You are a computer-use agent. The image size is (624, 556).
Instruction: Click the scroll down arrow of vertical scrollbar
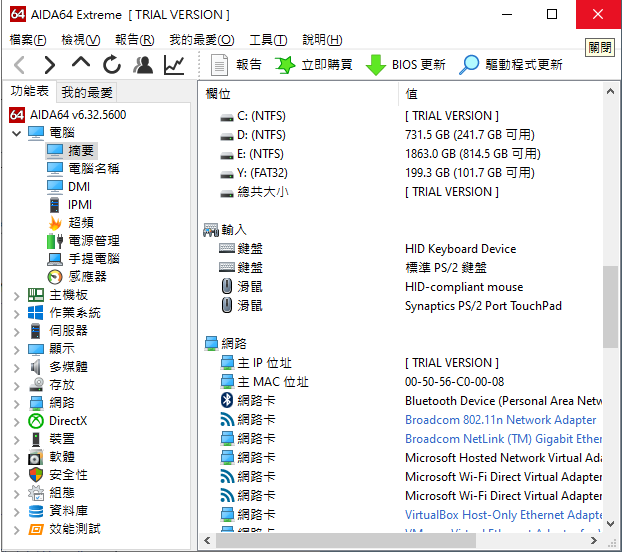pyautogui.click(x=610, y=524)
